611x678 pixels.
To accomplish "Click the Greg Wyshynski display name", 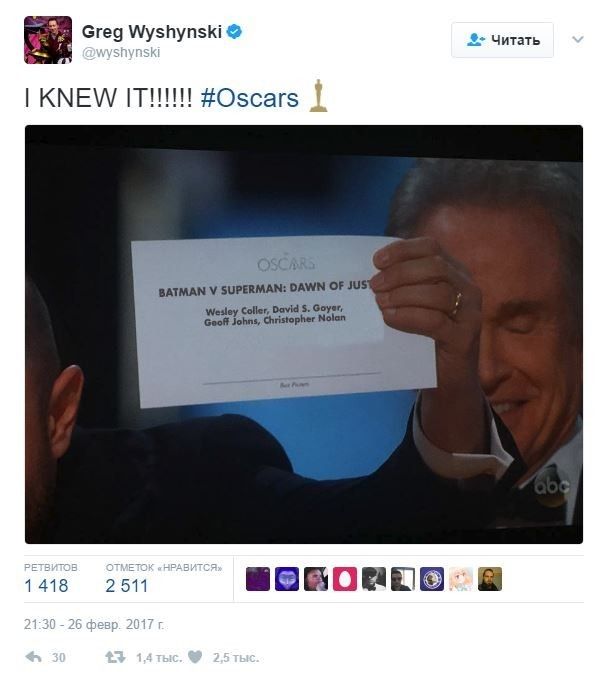I will [152, 32].
